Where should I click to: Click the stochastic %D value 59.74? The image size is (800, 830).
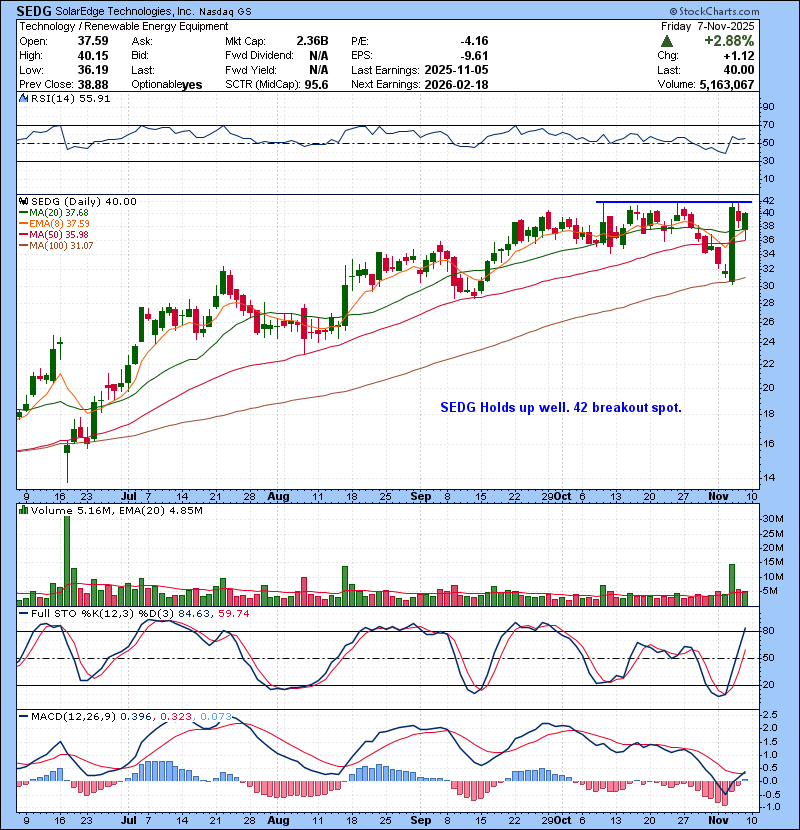click(233, 613)
